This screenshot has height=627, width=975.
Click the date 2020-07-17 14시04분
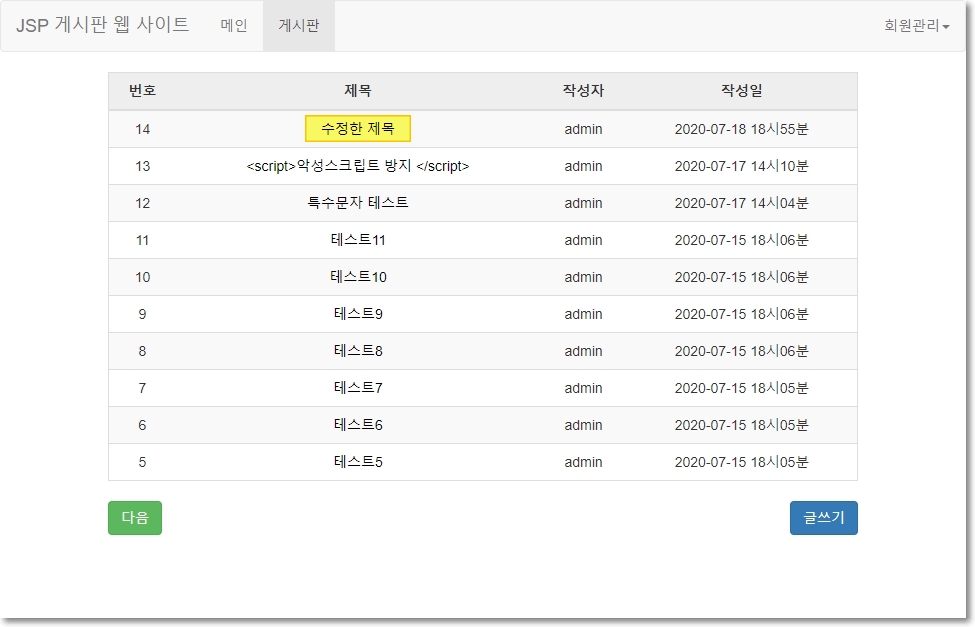pos(741,203)
